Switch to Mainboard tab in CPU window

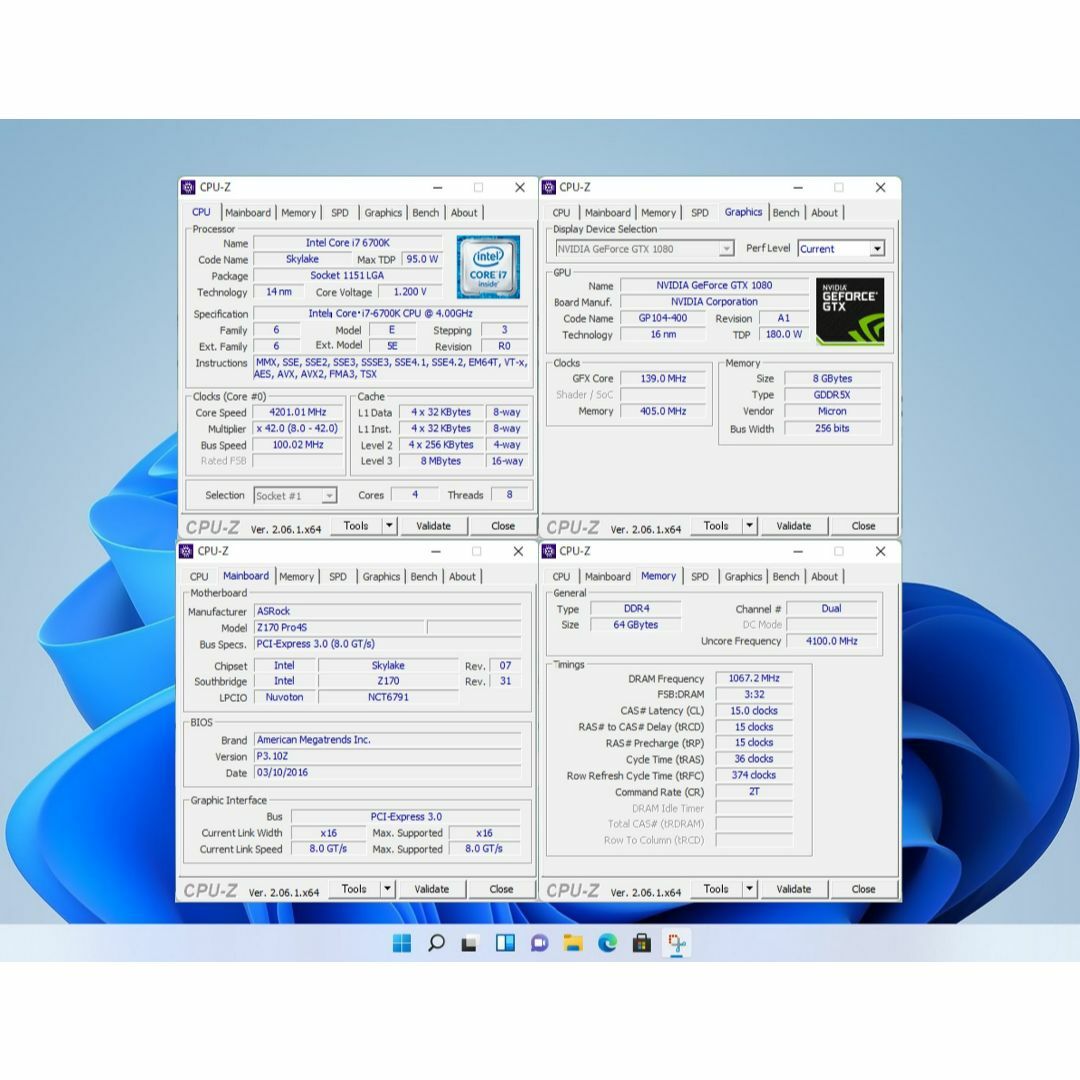point(248,213)
